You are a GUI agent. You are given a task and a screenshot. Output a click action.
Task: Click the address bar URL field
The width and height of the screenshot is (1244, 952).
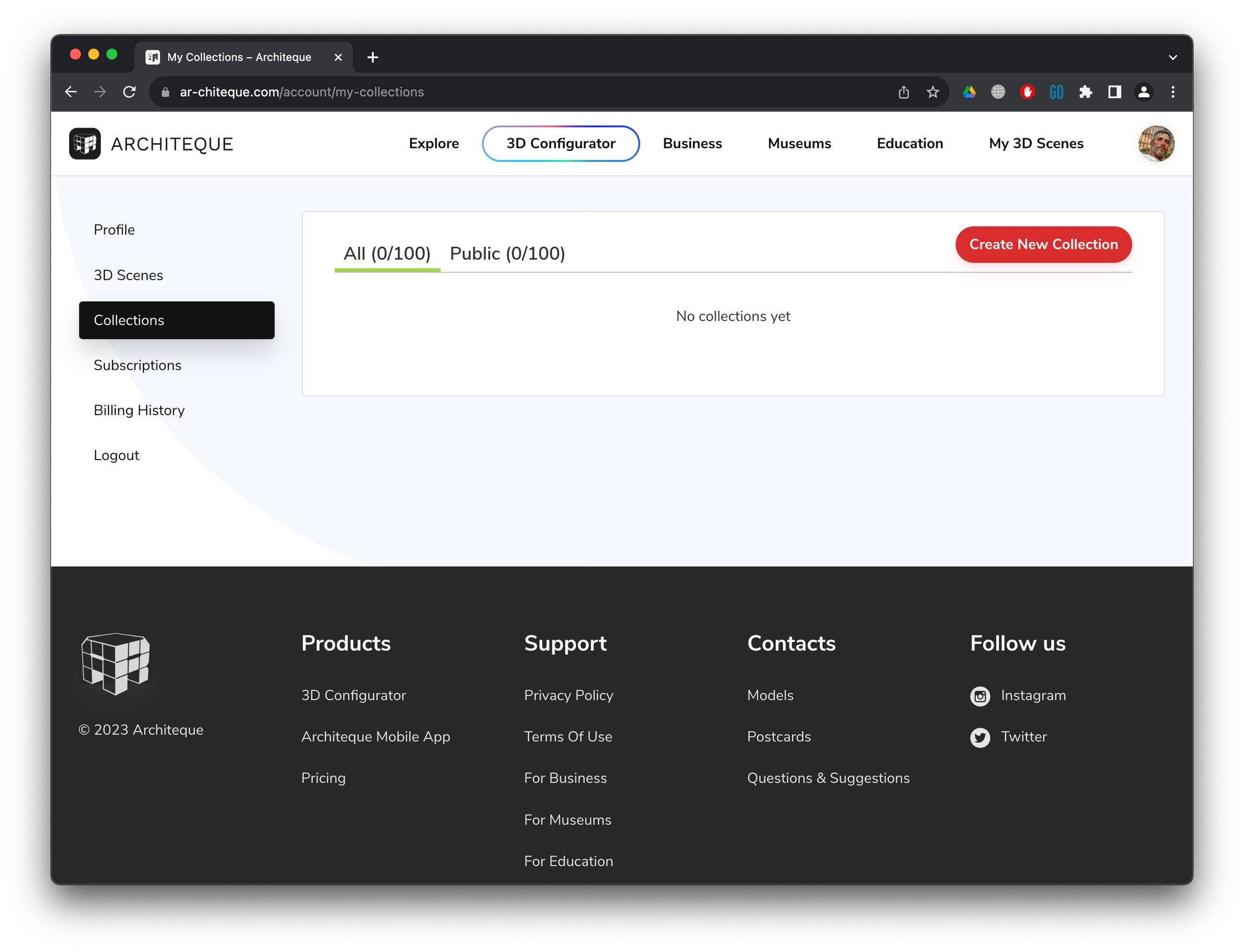[510, 92]
